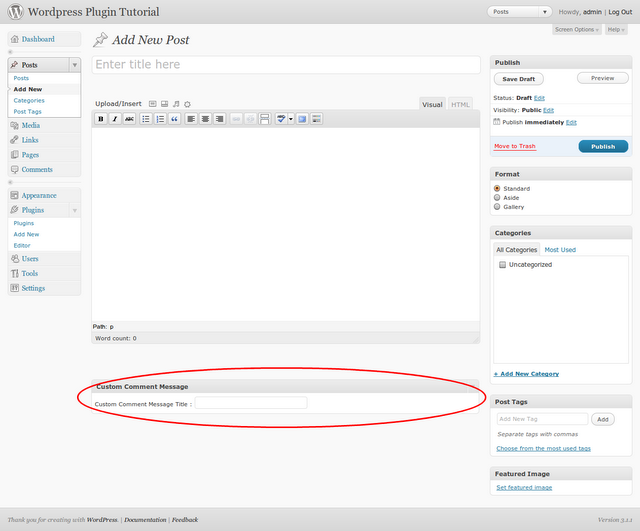Select the Aside post format
Screen dimensions: 640x531
497,198
